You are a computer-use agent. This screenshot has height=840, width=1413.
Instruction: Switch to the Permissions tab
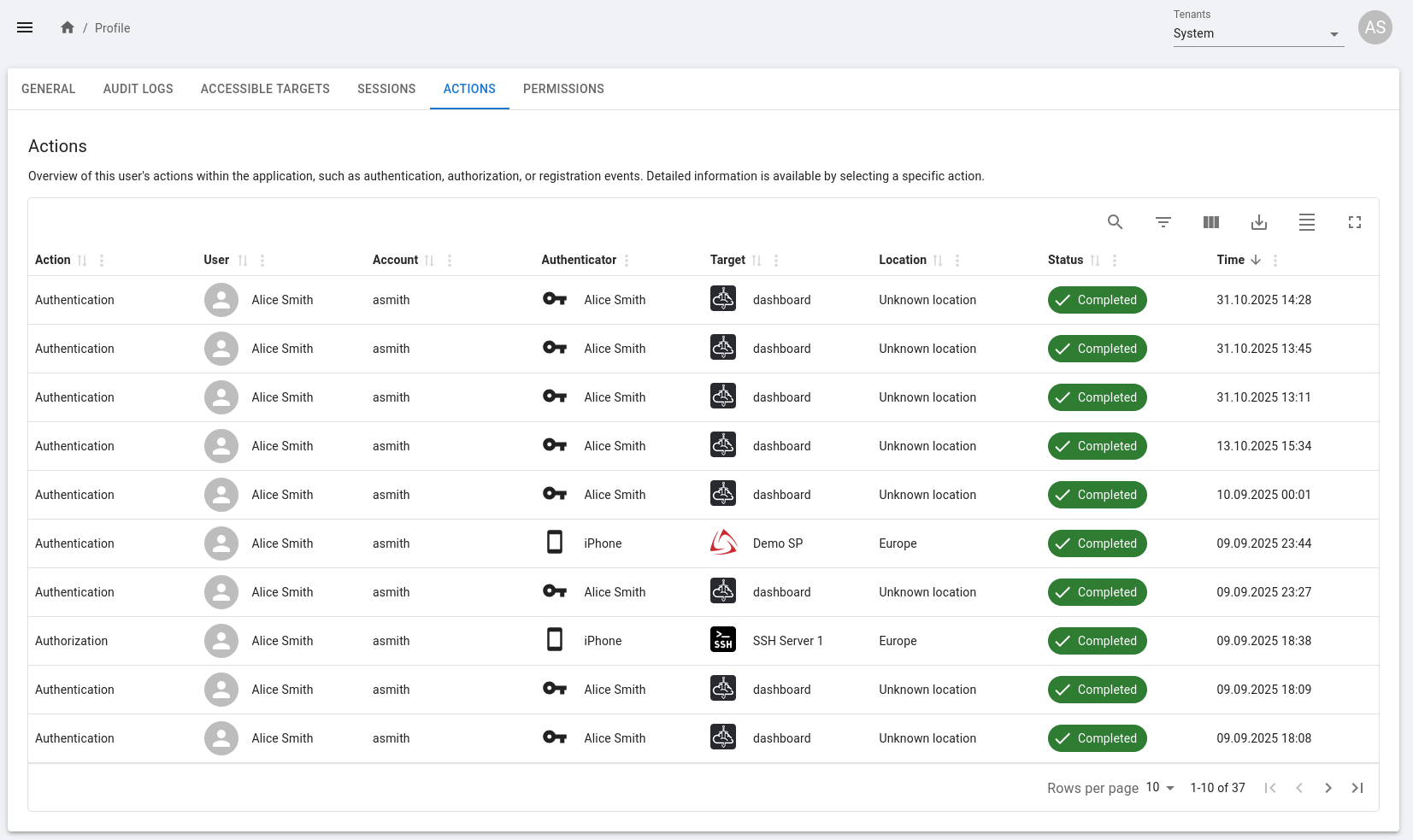tap(563, 89)
